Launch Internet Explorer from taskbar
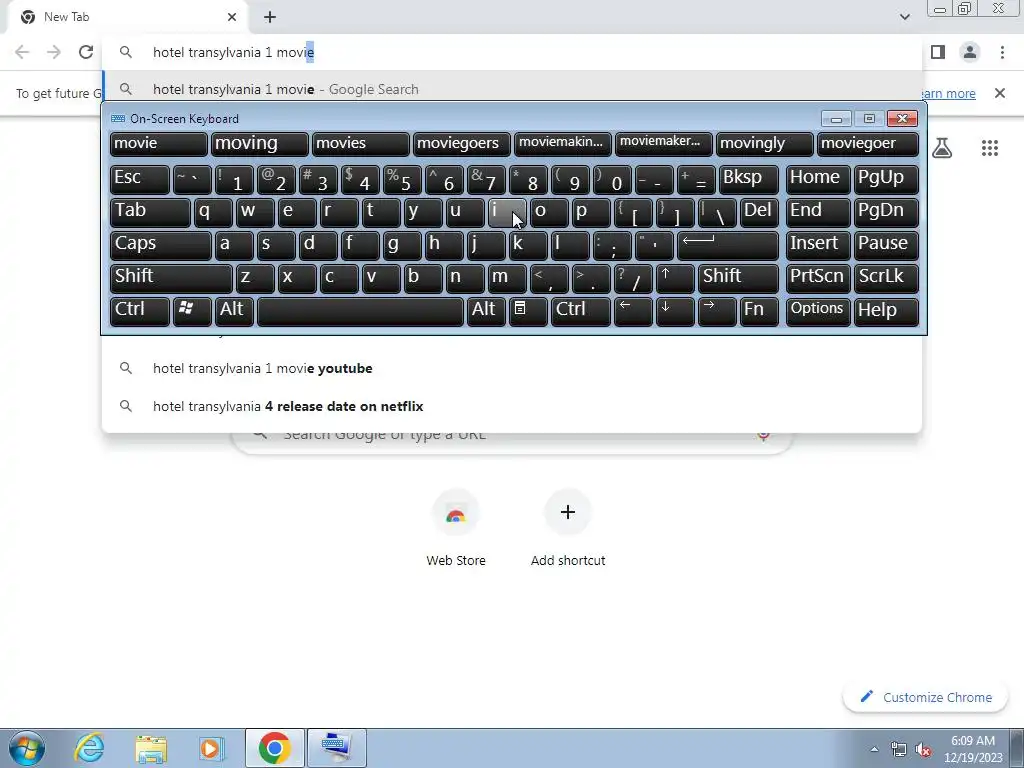Screen dimensions: 1024x768 tap(89, 748)
